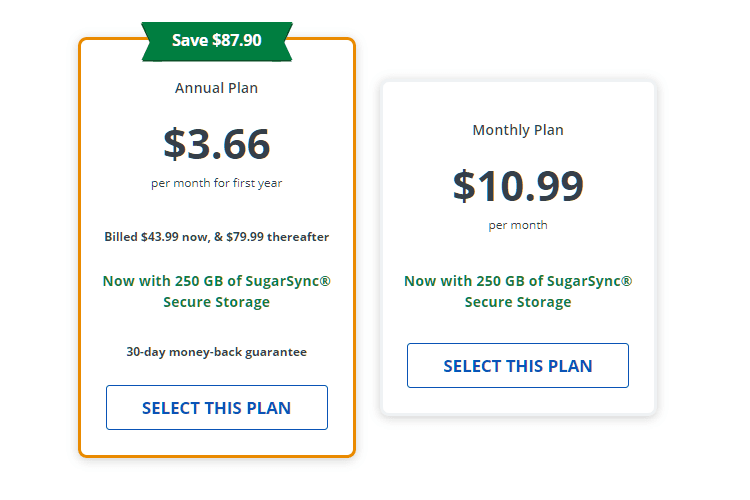750x500 pixels.
Task: Click the registered symbol after SugarSync in the Monthly card
Action: 627,281
